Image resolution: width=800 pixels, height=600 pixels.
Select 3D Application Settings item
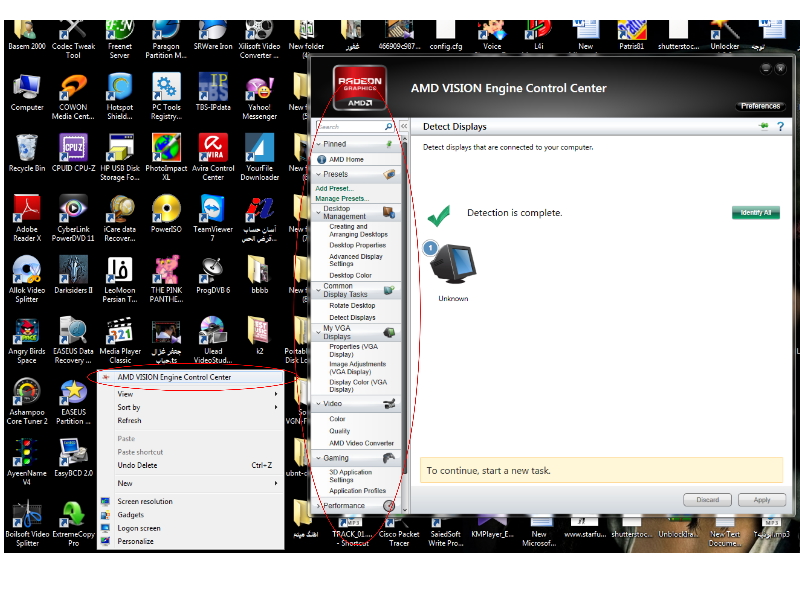(350, 476)
